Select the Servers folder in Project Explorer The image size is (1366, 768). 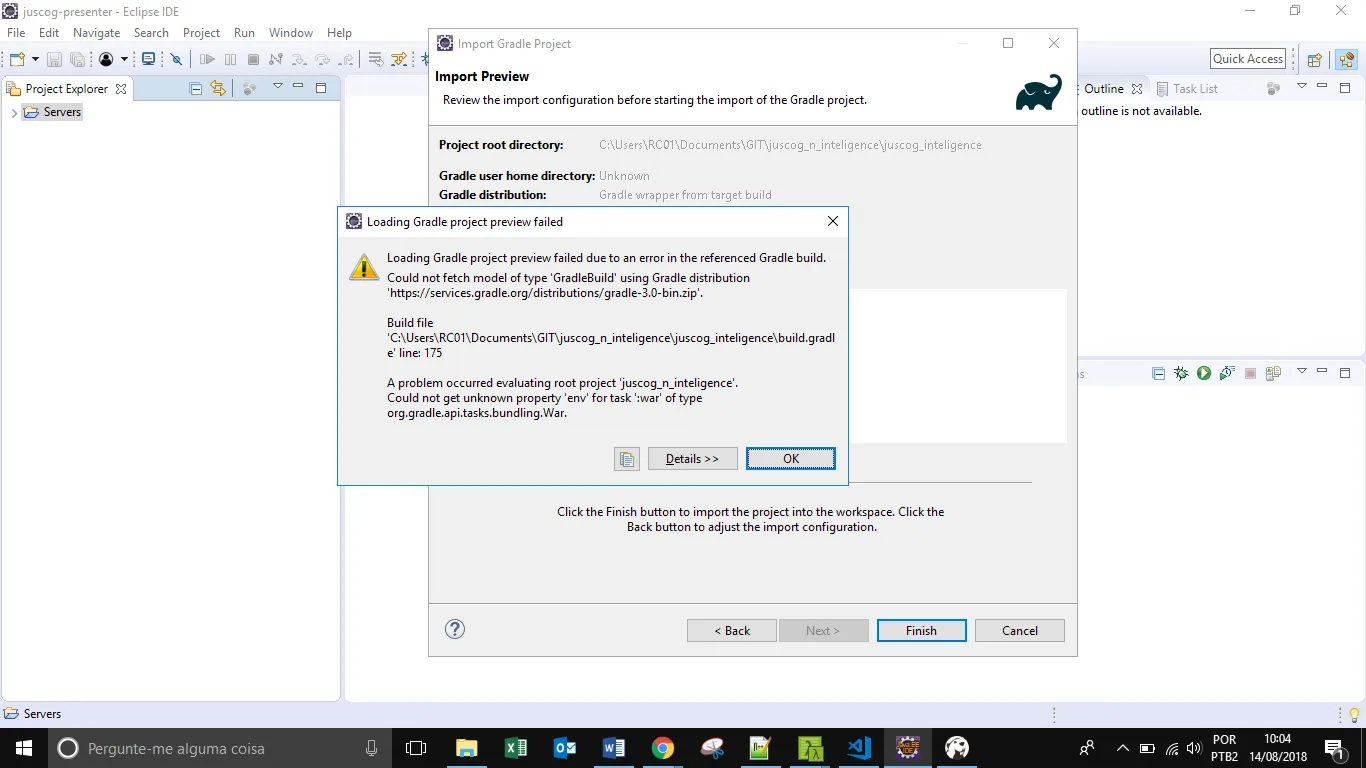click(53, 112)
